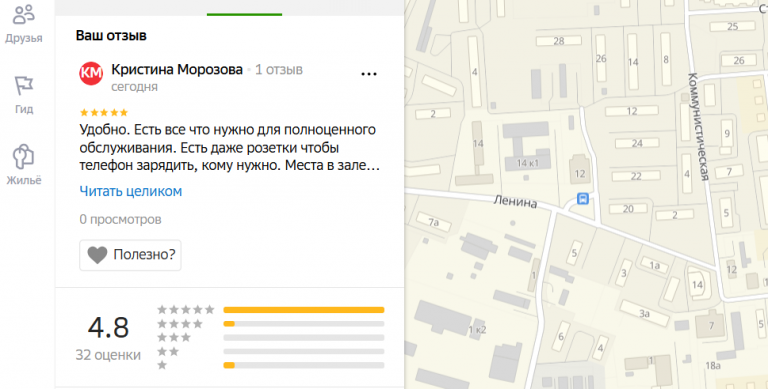Screen dimensions: 768x389
Task: Click the Ваш отзыв heading
Action: click(111, 35)
